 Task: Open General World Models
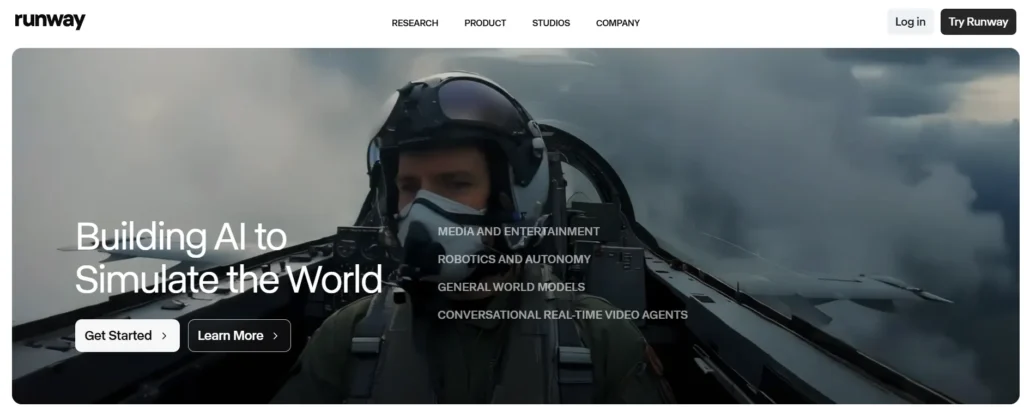511,287
